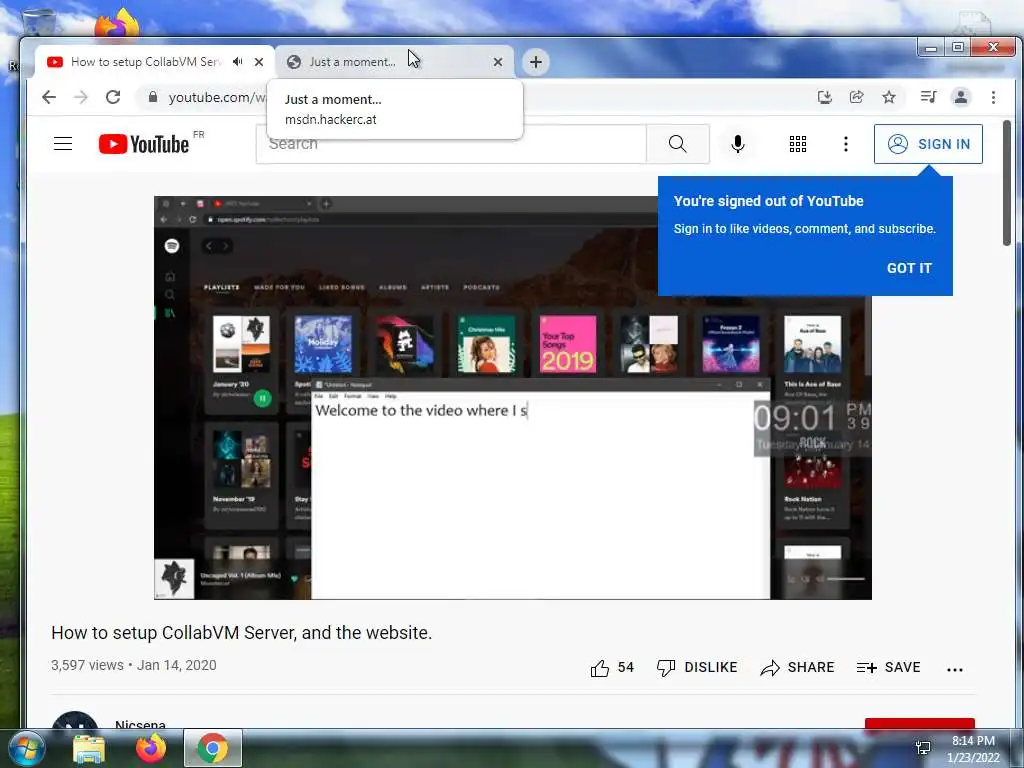Screen dimensions: 1024x768
Task: Click the search magnifier button
Action: point(677,144)
